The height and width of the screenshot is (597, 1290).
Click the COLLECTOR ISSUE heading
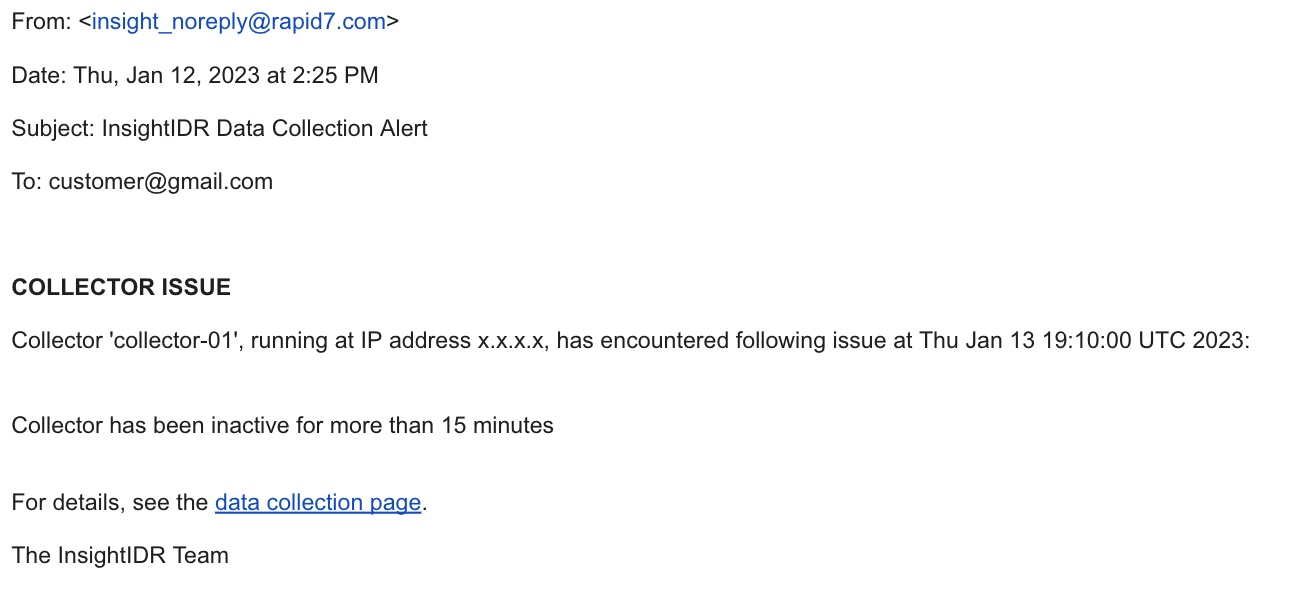click(x=121, y=288)
